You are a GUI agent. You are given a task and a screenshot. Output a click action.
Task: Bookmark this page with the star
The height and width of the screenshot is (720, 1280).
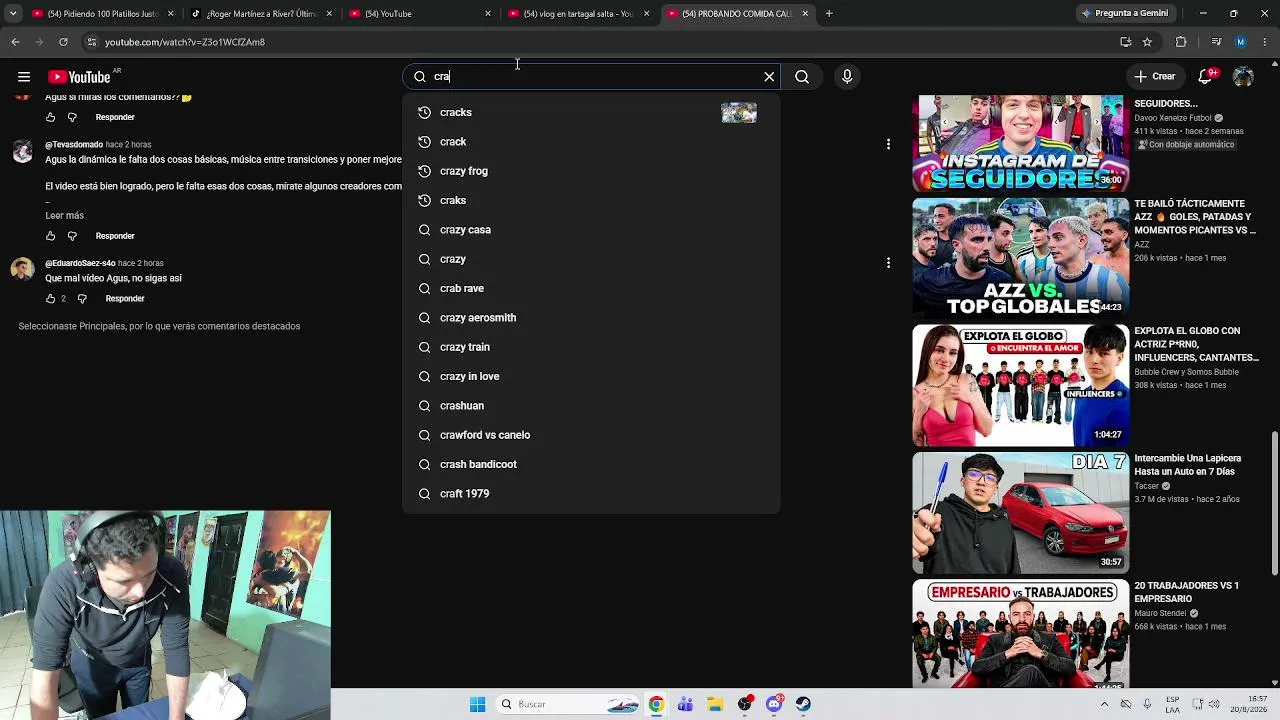(x=1147, y=42)
